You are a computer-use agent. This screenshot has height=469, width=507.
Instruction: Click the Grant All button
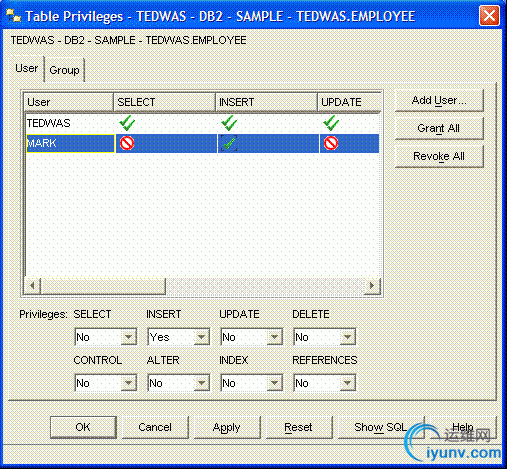tap(439, 128)
